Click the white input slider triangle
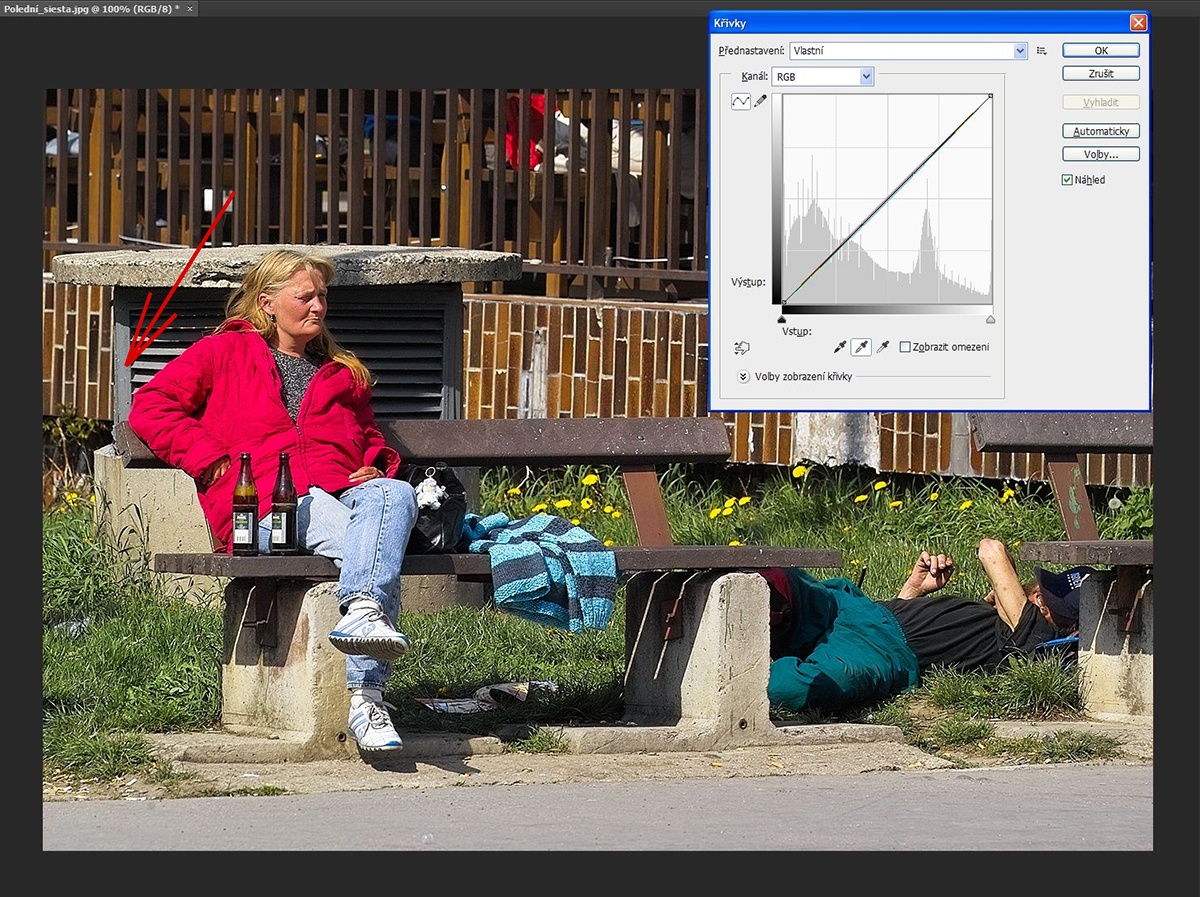The height and width of the screenshot is (897, 1200). pyautogui.click(x=990, y=319)
